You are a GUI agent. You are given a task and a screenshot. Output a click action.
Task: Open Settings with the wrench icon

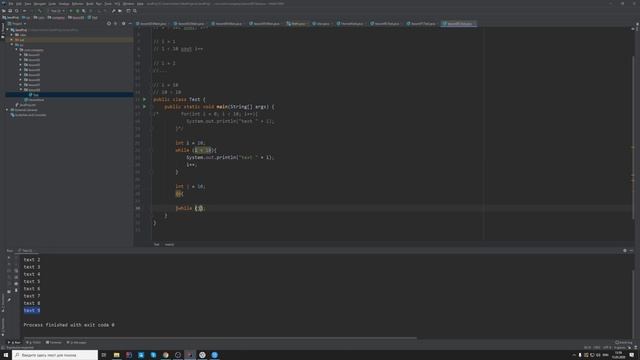click(x=113, y=11)
